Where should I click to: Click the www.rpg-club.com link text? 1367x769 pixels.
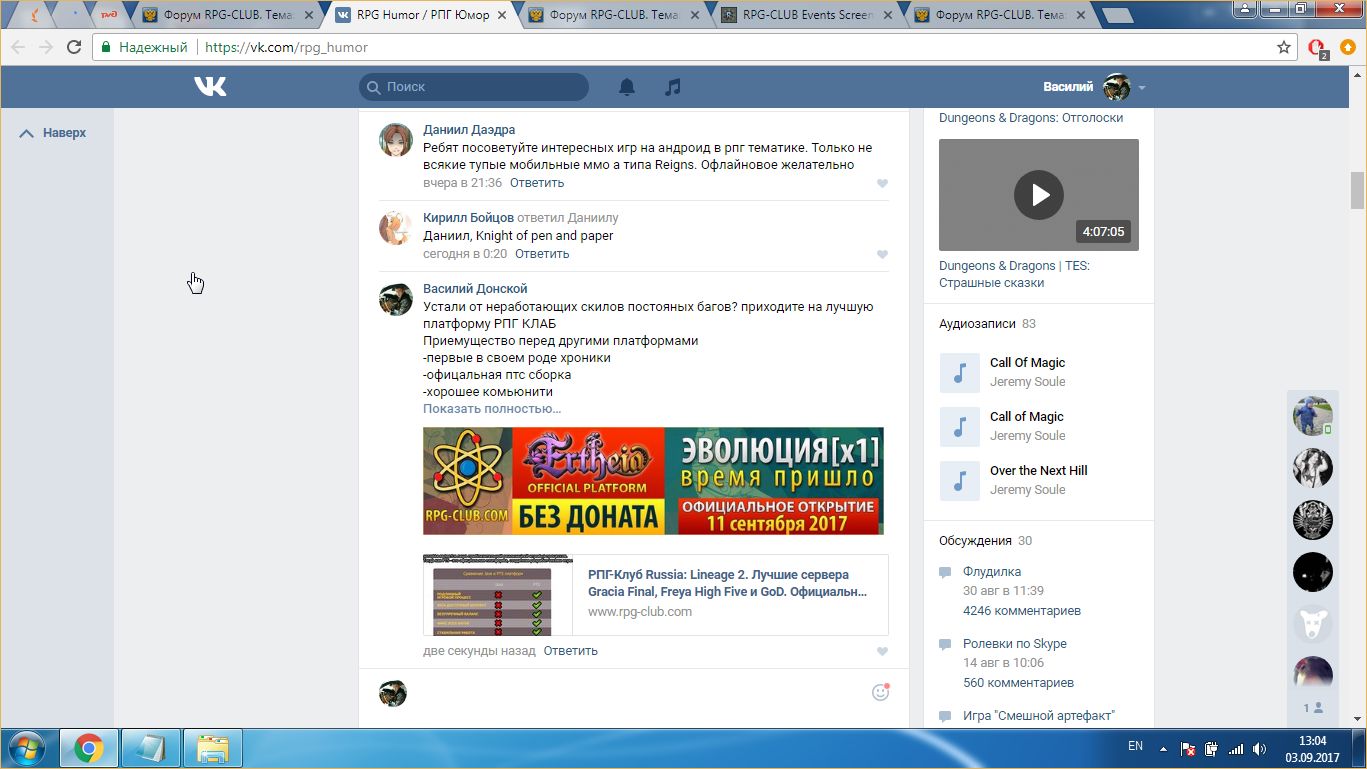pos(640,611)
